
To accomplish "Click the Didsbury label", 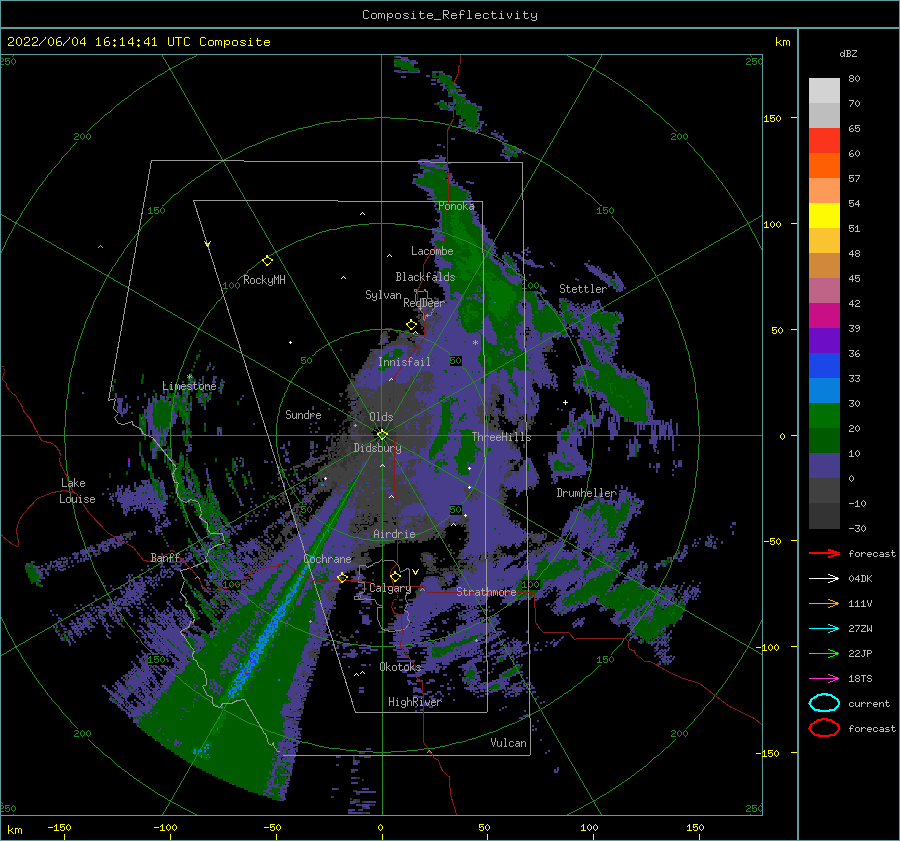I will pos(377,448).
